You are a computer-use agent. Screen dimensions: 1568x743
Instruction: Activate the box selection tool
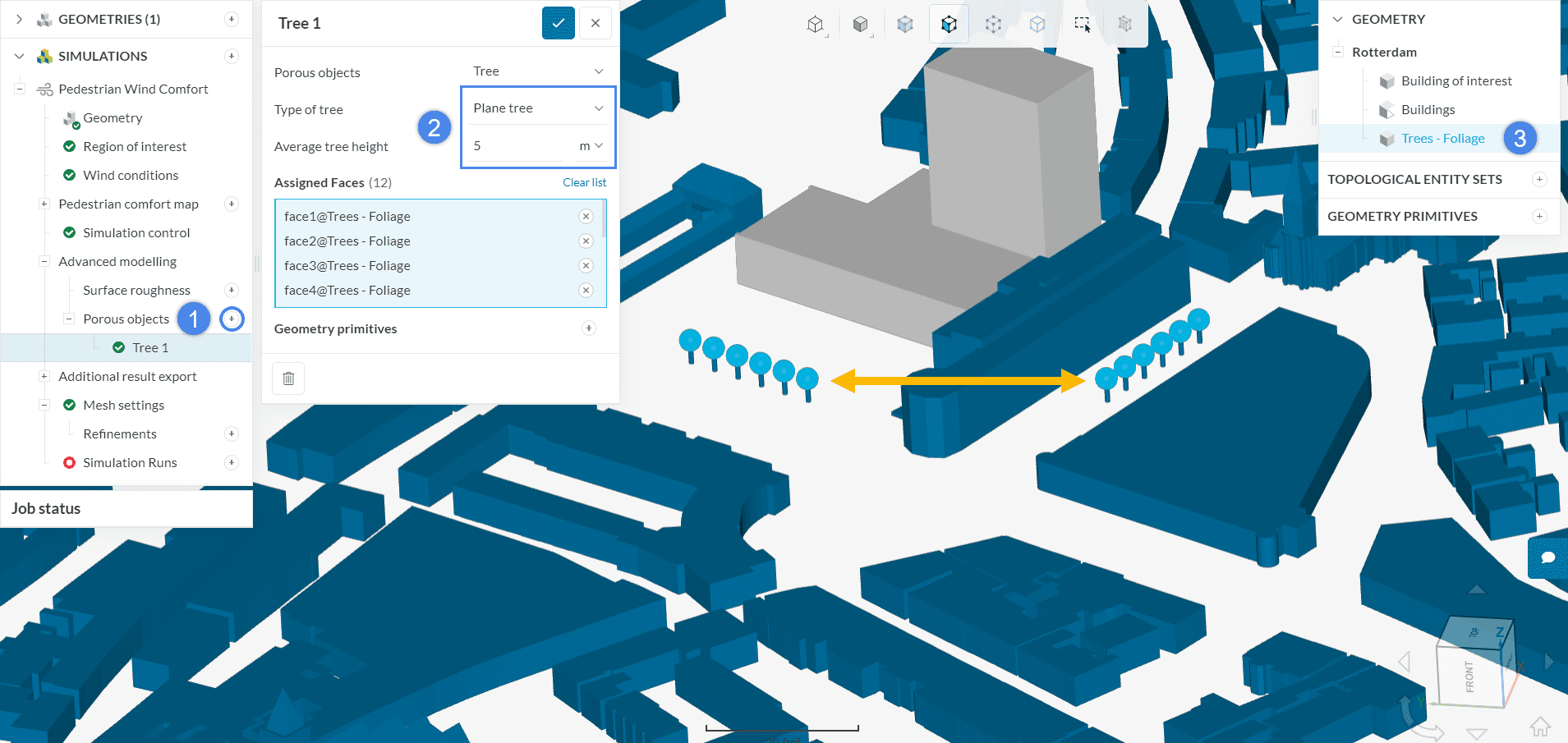tap(1082, 25)
